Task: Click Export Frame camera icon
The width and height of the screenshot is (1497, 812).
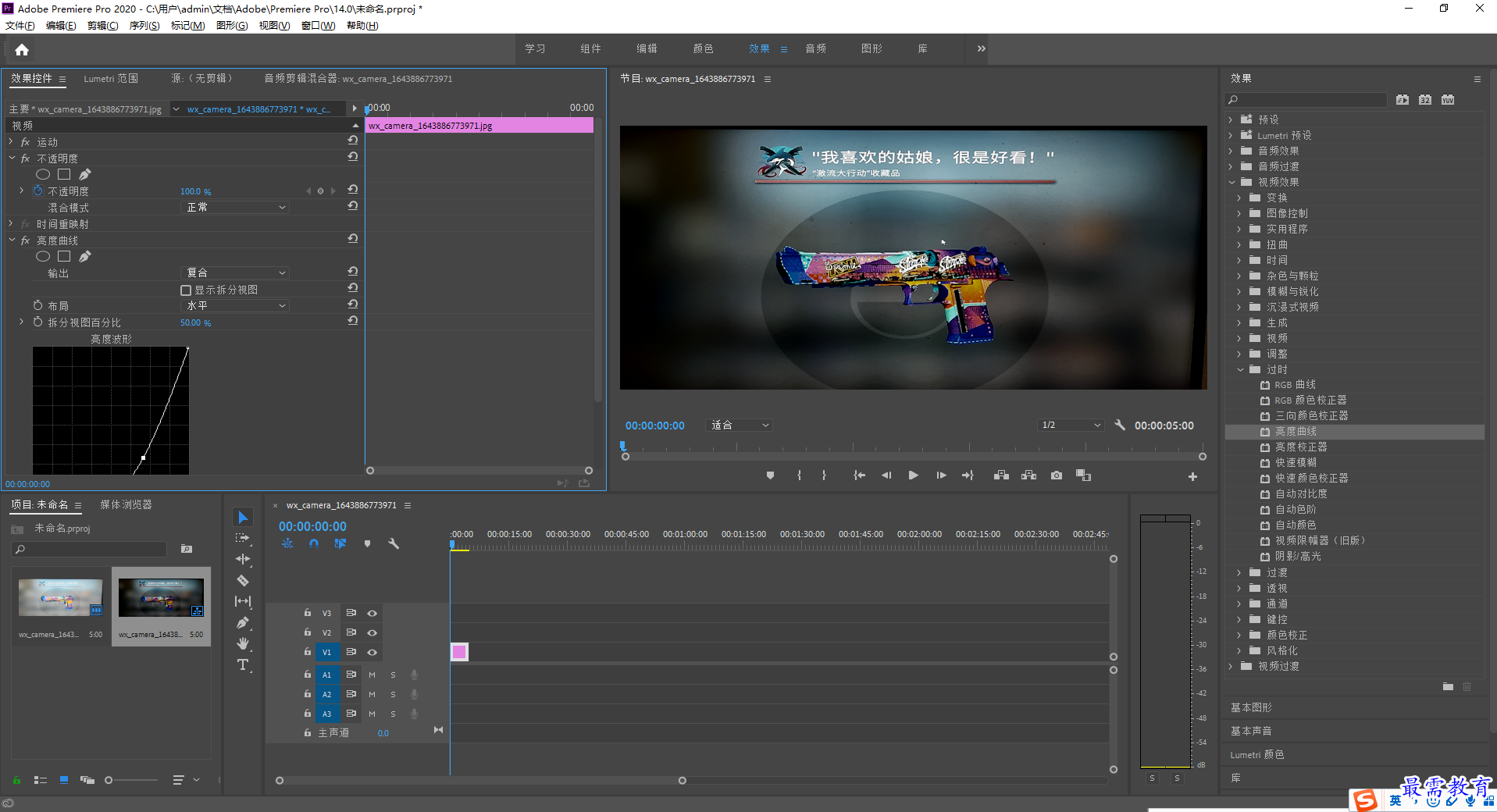Action: pos(1057,475)
